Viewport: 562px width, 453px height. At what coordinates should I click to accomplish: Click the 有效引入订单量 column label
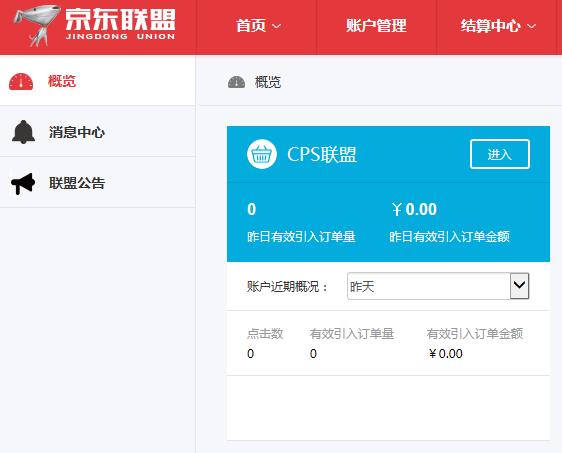352,334
